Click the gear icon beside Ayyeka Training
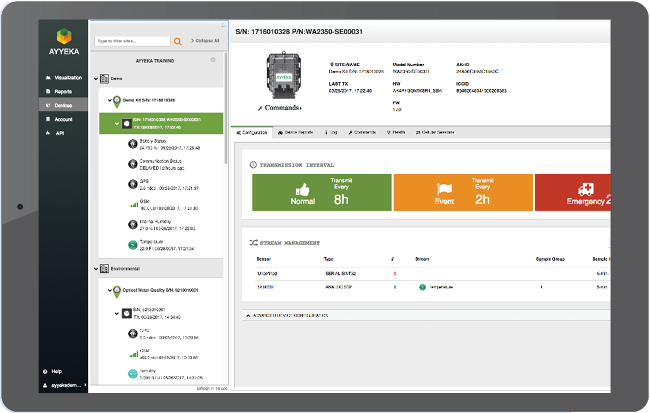The image size is (650, 413). click(212, 60)
